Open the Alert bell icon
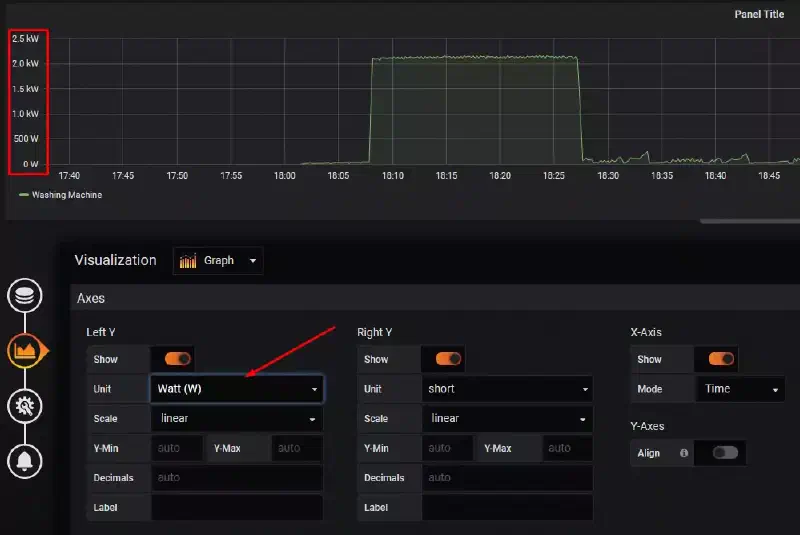This screenshot has width=800, height=535. [x=24, y=461]
